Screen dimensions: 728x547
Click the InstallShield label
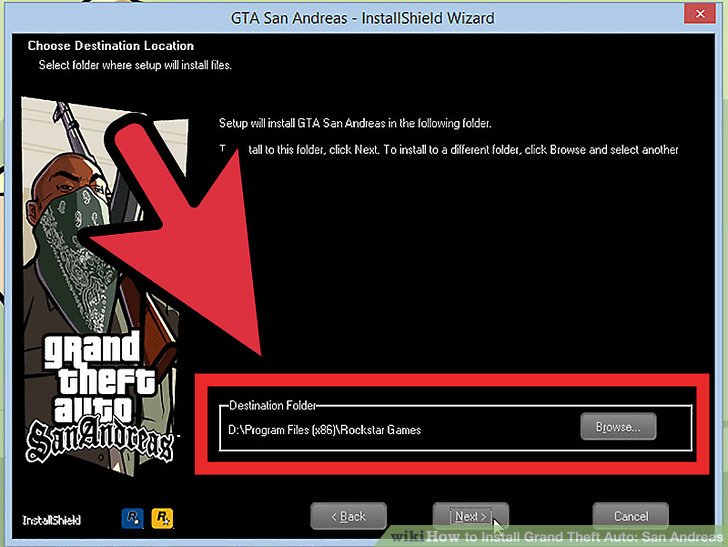[52, 520]
